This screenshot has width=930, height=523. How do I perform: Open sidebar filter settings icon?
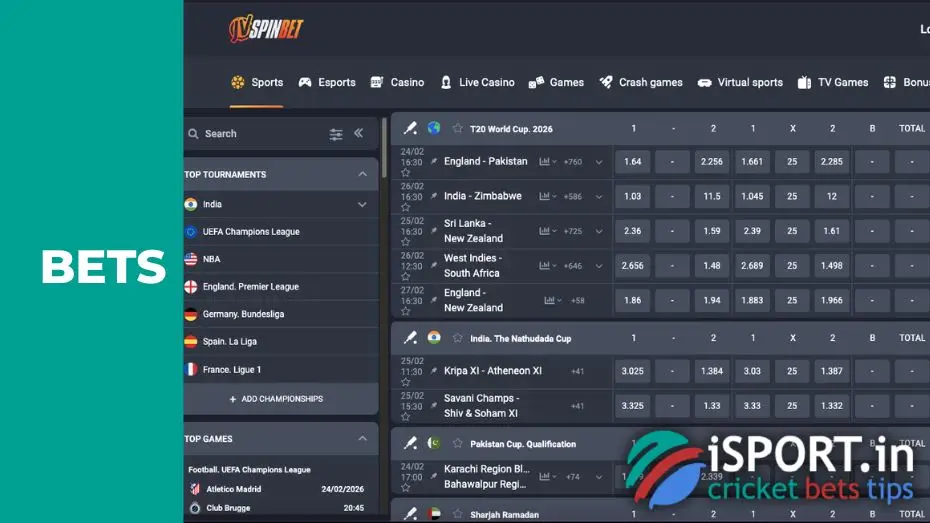[336, 134]
